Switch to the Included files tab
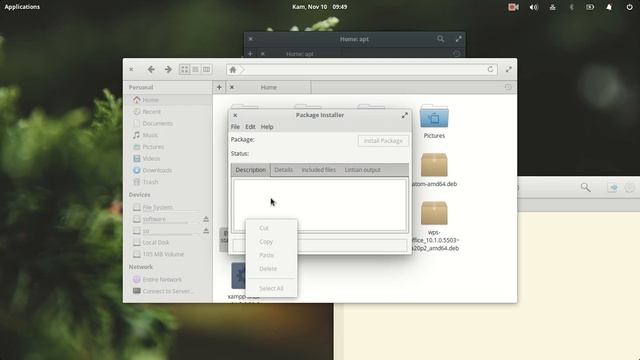Image resolution: width=640 pixels, height=360 pixels. coord(319,170)
